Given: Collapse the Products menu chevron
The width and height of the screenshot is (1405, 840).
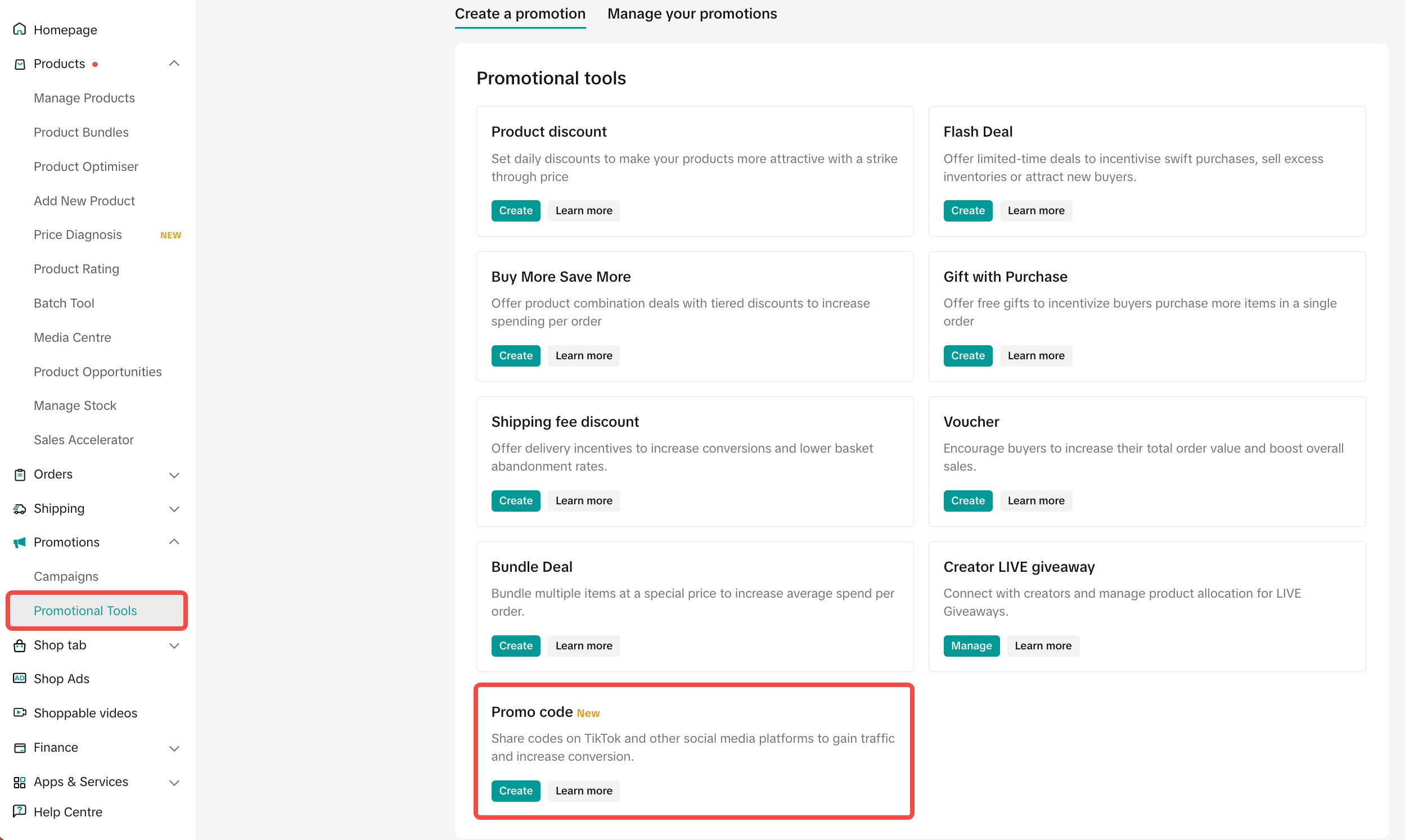Looking at the screenshot, I should pos(174,64).
